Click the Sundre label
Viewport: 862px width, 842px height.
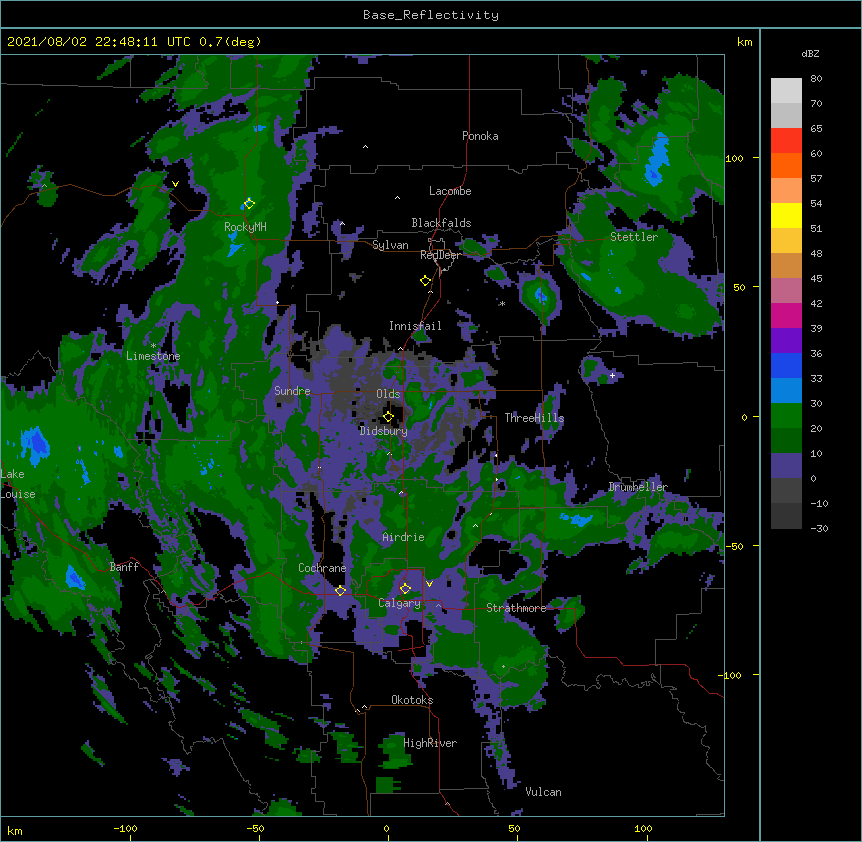point(292,391)
